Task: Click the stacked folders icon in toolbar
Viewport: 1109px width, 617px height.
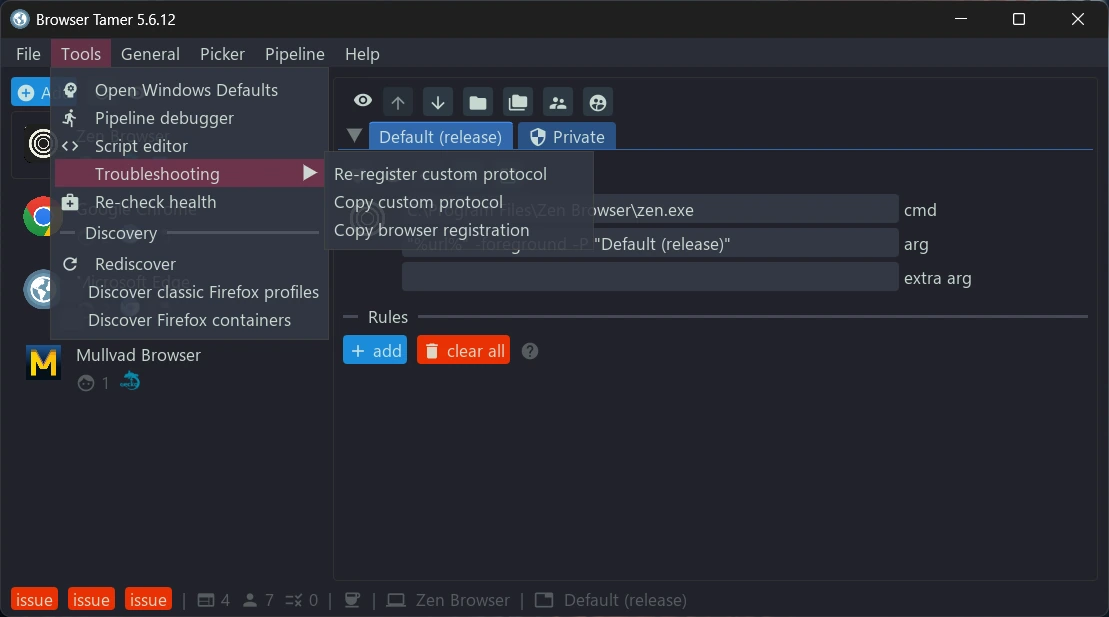Action: coord(518,103)
